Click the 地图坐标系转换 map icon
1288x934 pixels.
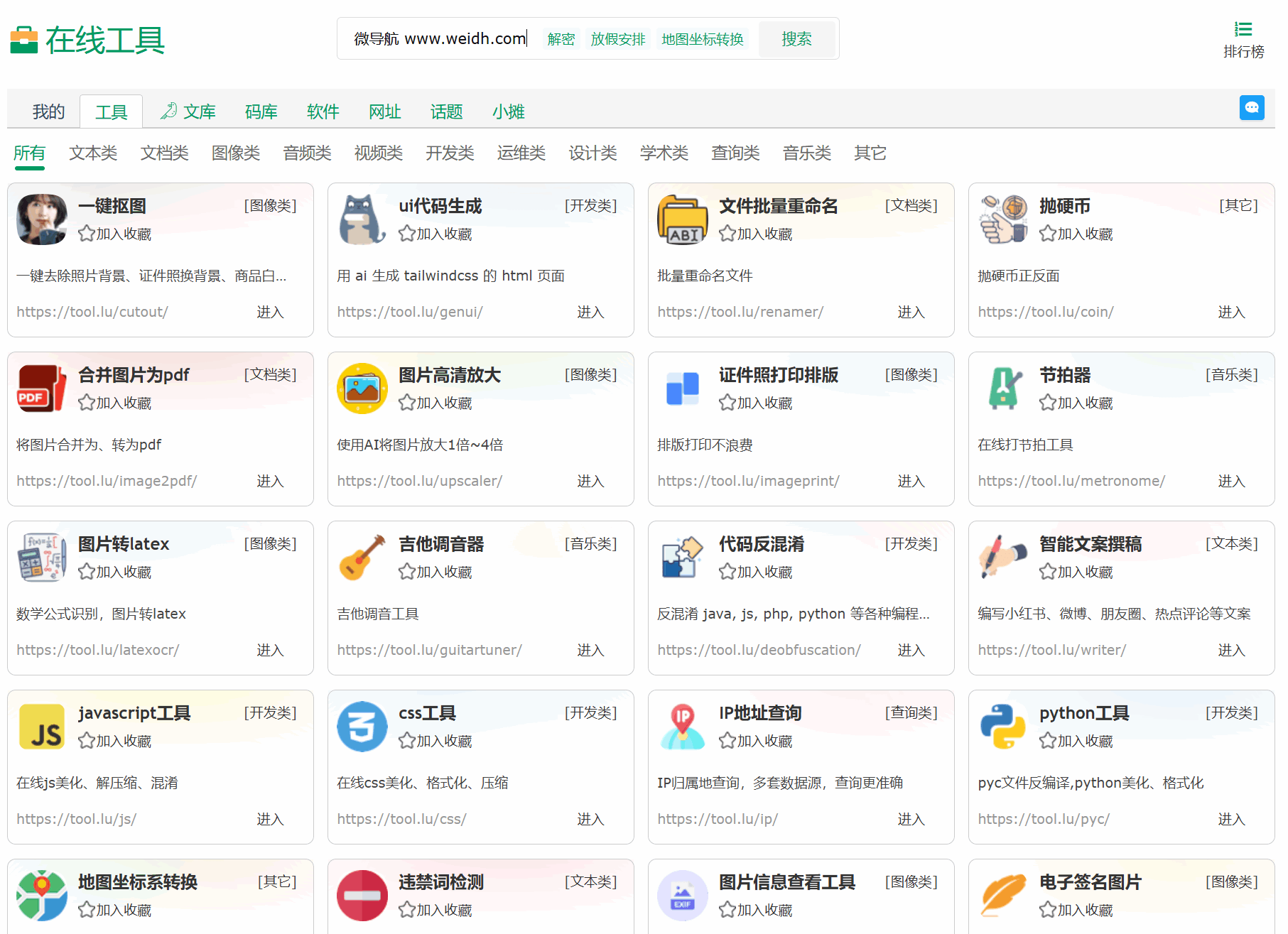coord(42,896)
